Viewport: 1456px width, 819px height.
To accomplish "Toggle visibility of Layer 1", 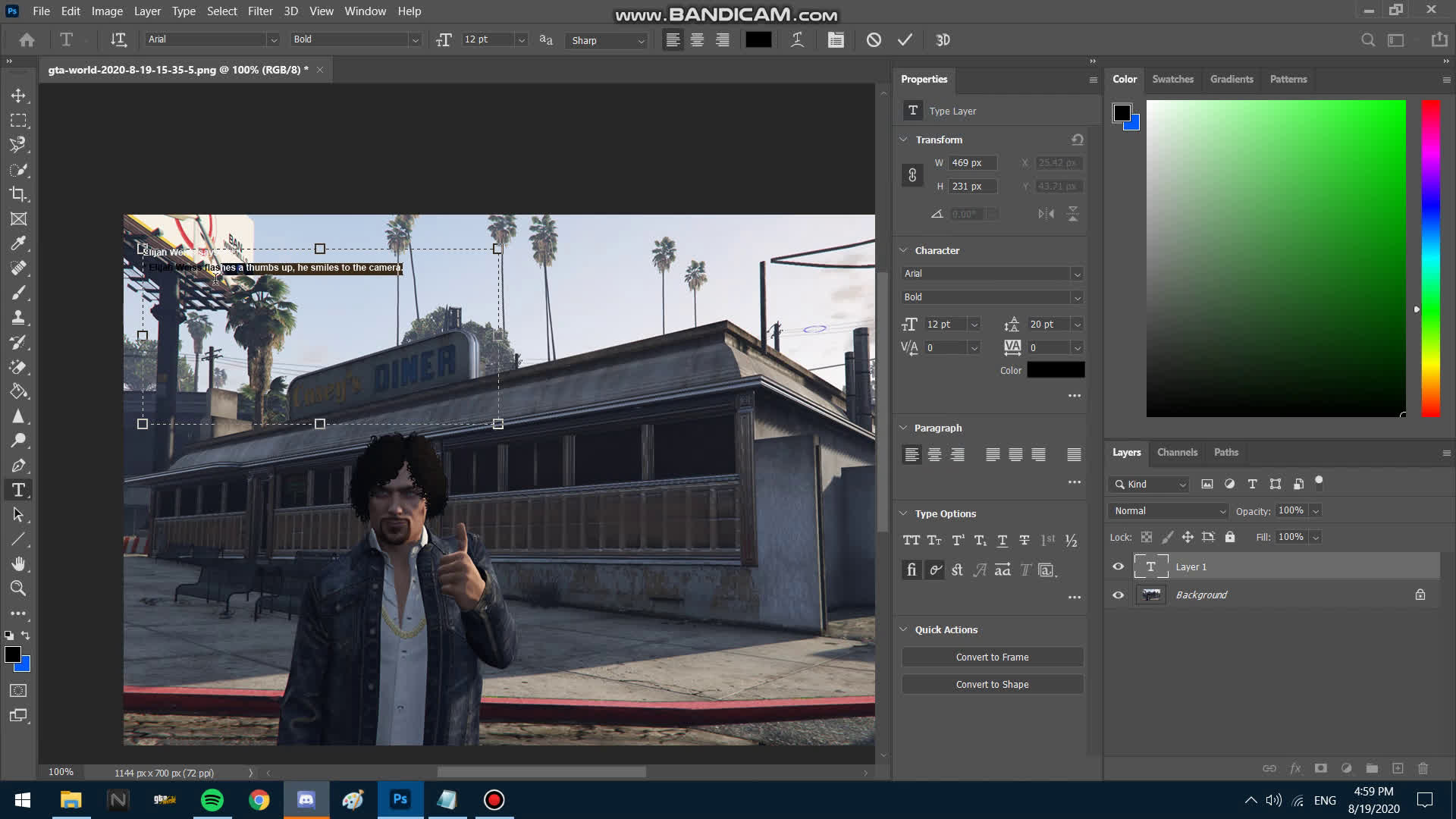I will pyautogui.click(x=1118, y=566).
